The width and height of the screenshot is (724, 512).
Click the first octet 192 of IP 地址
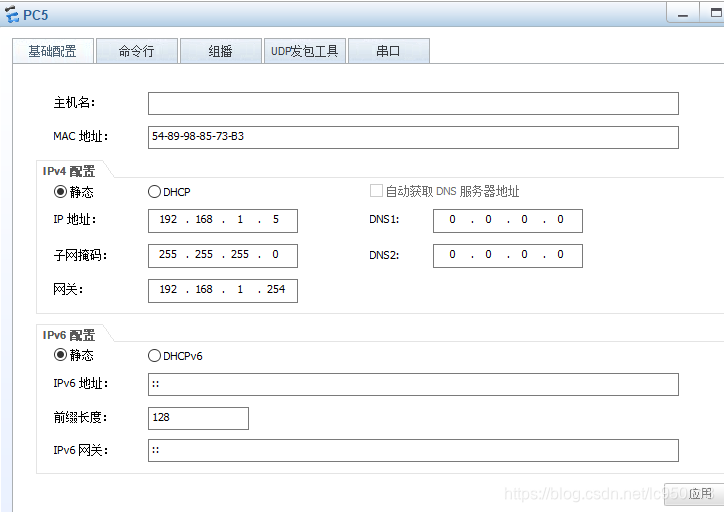coord(168,219)
